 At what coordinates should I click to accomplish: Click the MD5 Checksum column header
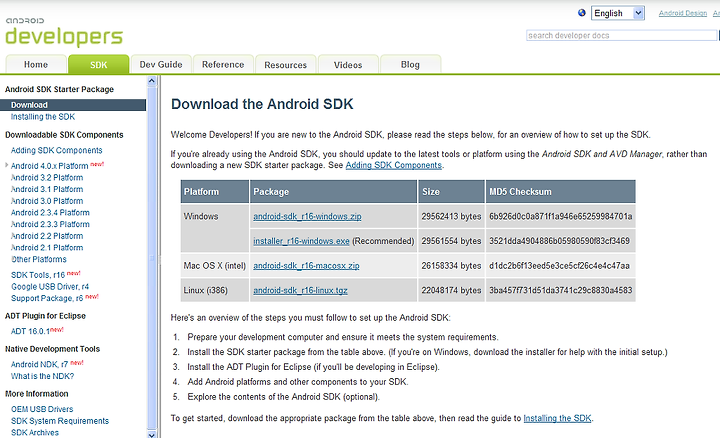pos(561,192)
